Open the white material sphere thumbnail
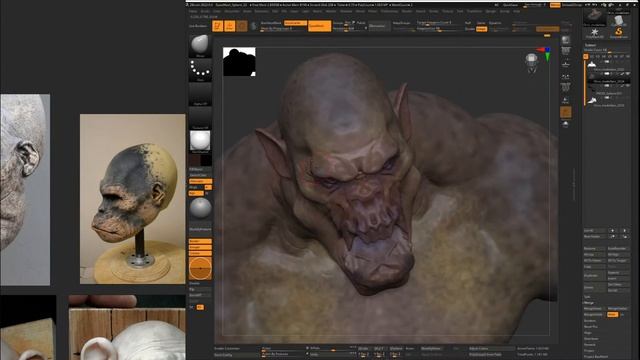The image size is (640, 360). pos(200,141)
